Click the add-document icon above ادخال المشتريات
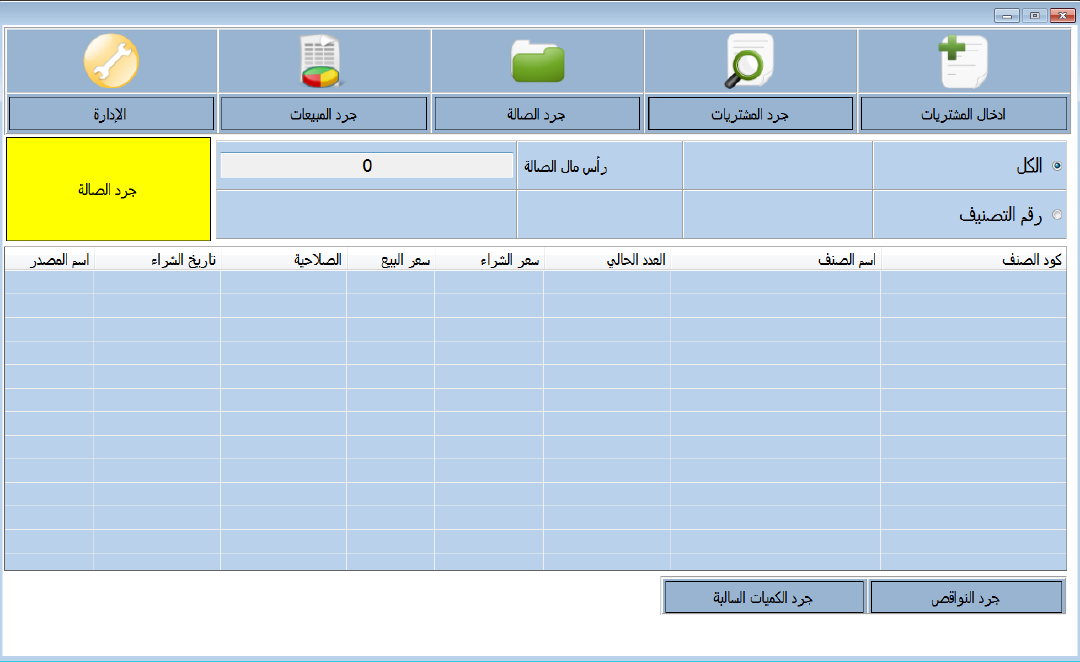Image resolution: width=1080 pixels, height=662 pixels. tap(963, 61)
